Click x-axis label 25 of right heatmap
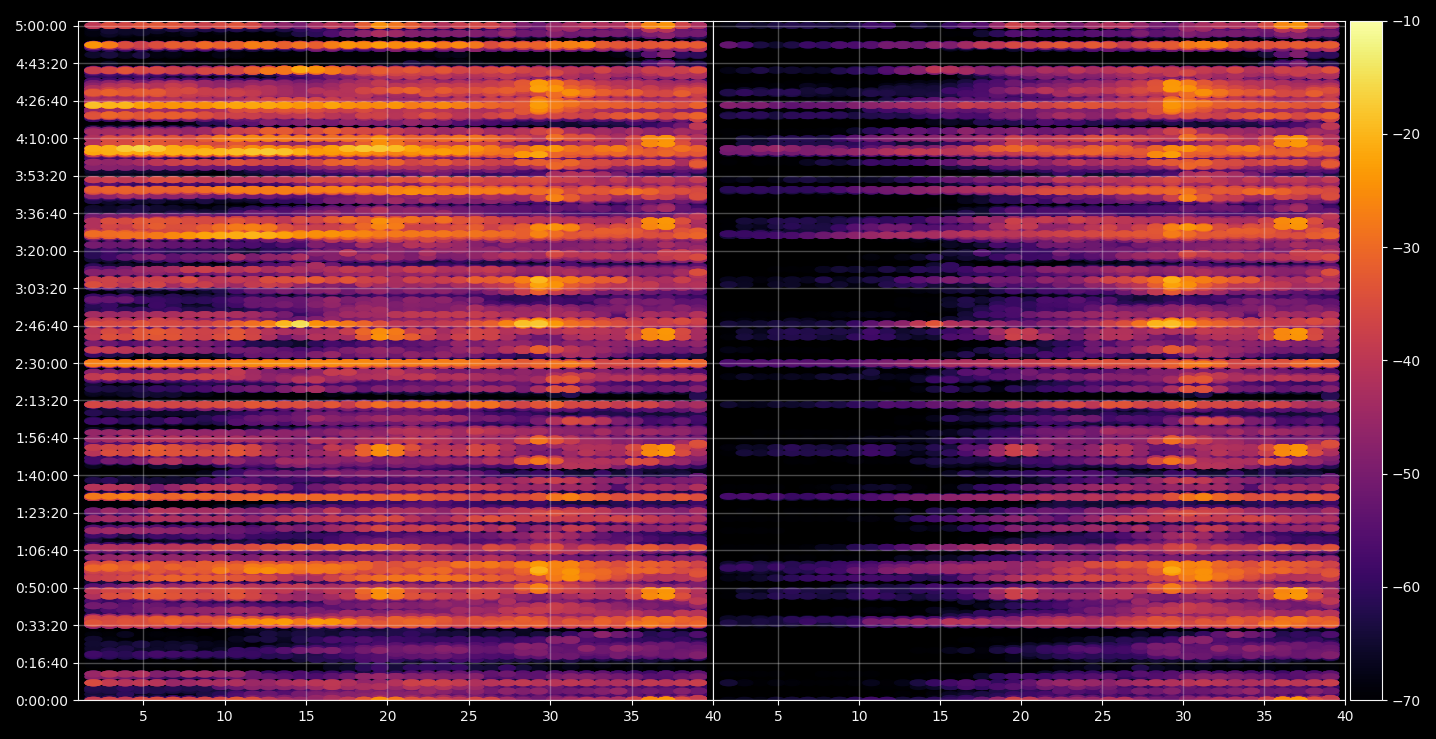 (1102, 716)
